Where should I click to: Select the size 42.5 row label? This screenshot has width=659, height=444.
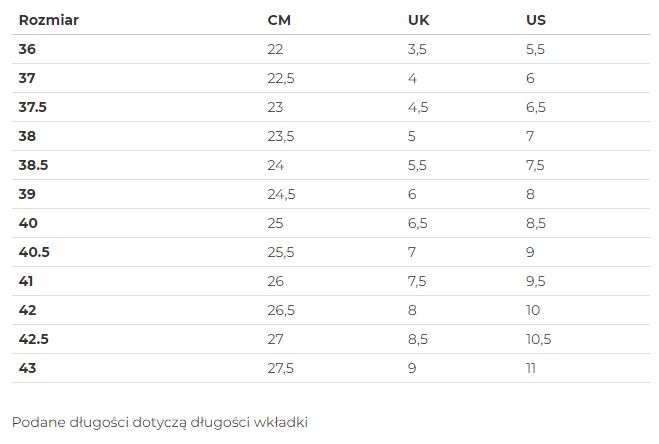34,339
